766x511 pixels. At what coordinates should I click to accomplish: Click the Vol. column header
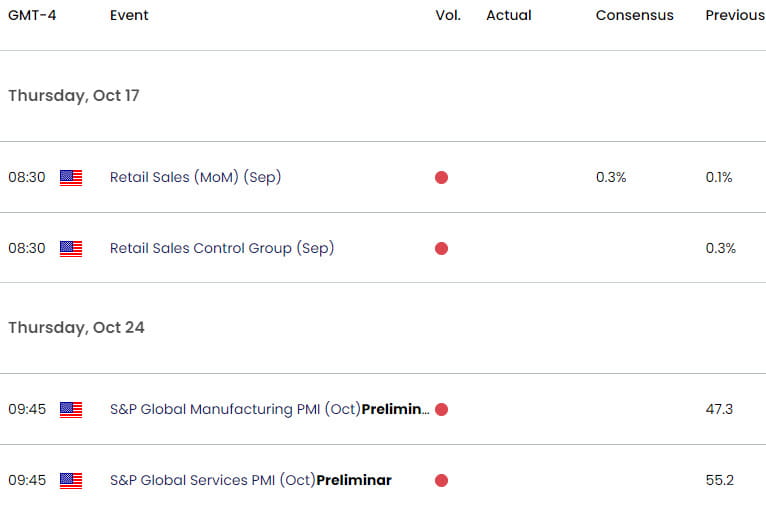(x=448, y=16)
